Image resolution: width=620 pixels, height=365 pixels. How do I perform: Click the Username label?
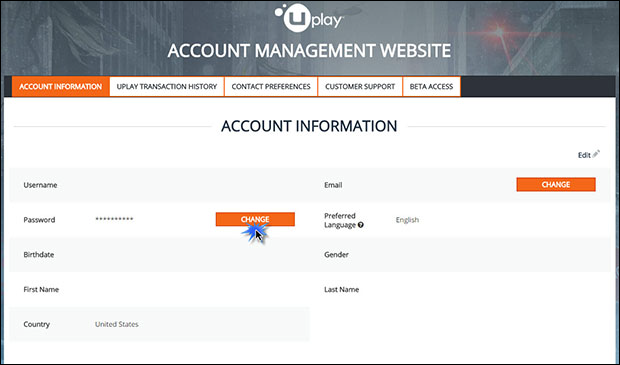[x=40, y=185]
